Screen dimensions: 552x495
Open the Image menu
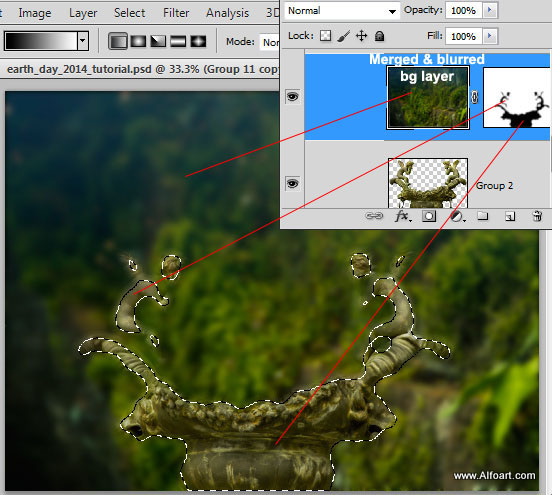pyautogui.click(x=35, y=13)
